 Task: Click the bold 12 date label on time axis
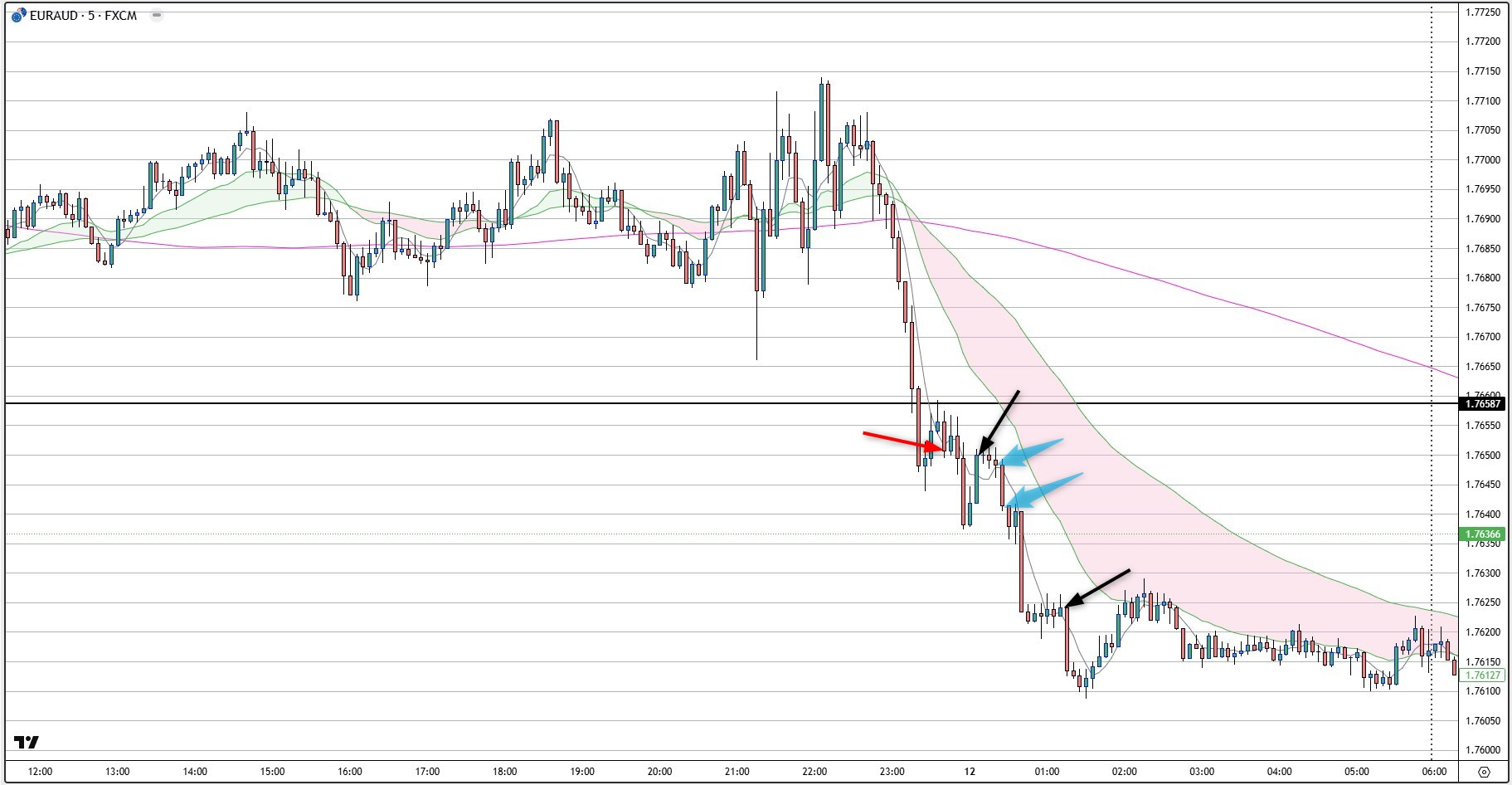pos(970,772)
